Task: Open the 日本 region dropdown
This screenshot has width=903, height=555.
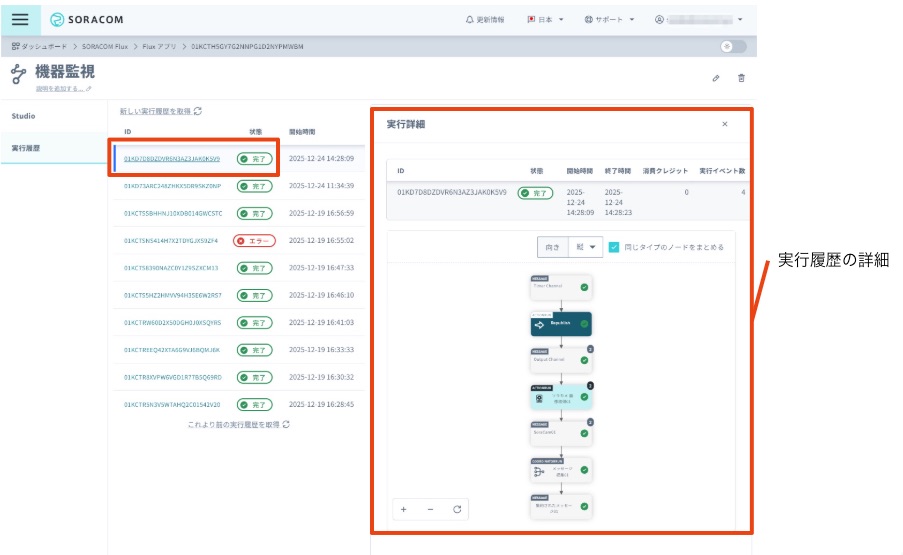Action: 545,20
